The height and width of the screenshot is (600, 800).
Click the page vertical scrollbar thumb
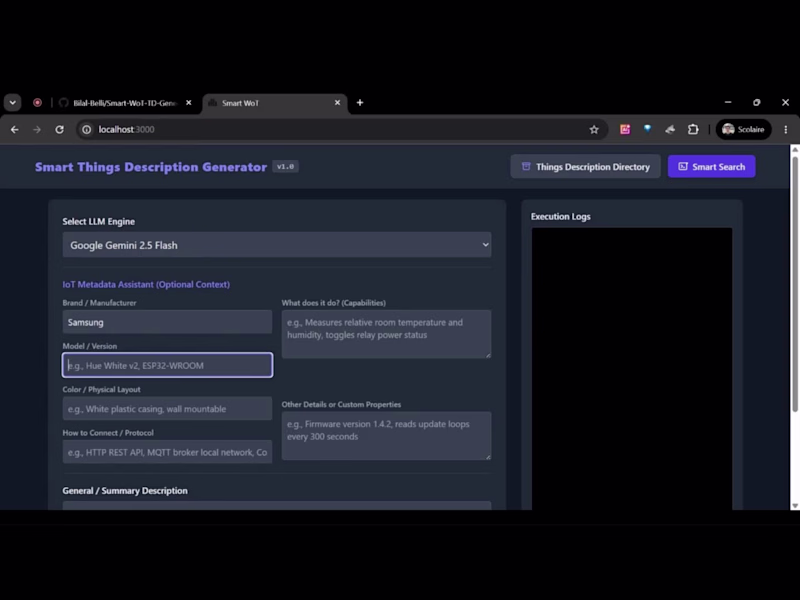click(x=795, y=284)
